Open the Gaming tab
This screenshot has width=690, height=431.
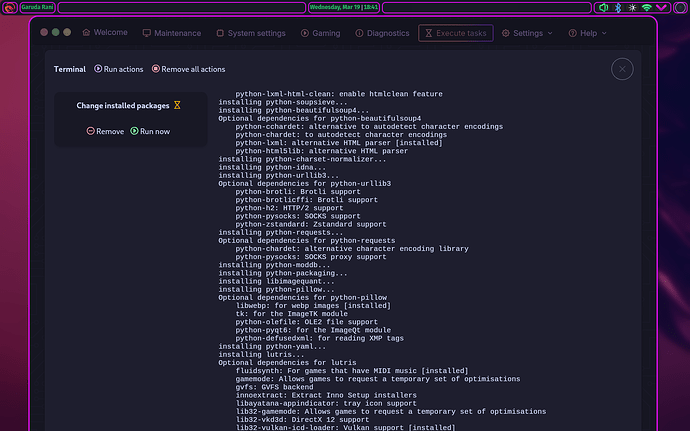320,33
